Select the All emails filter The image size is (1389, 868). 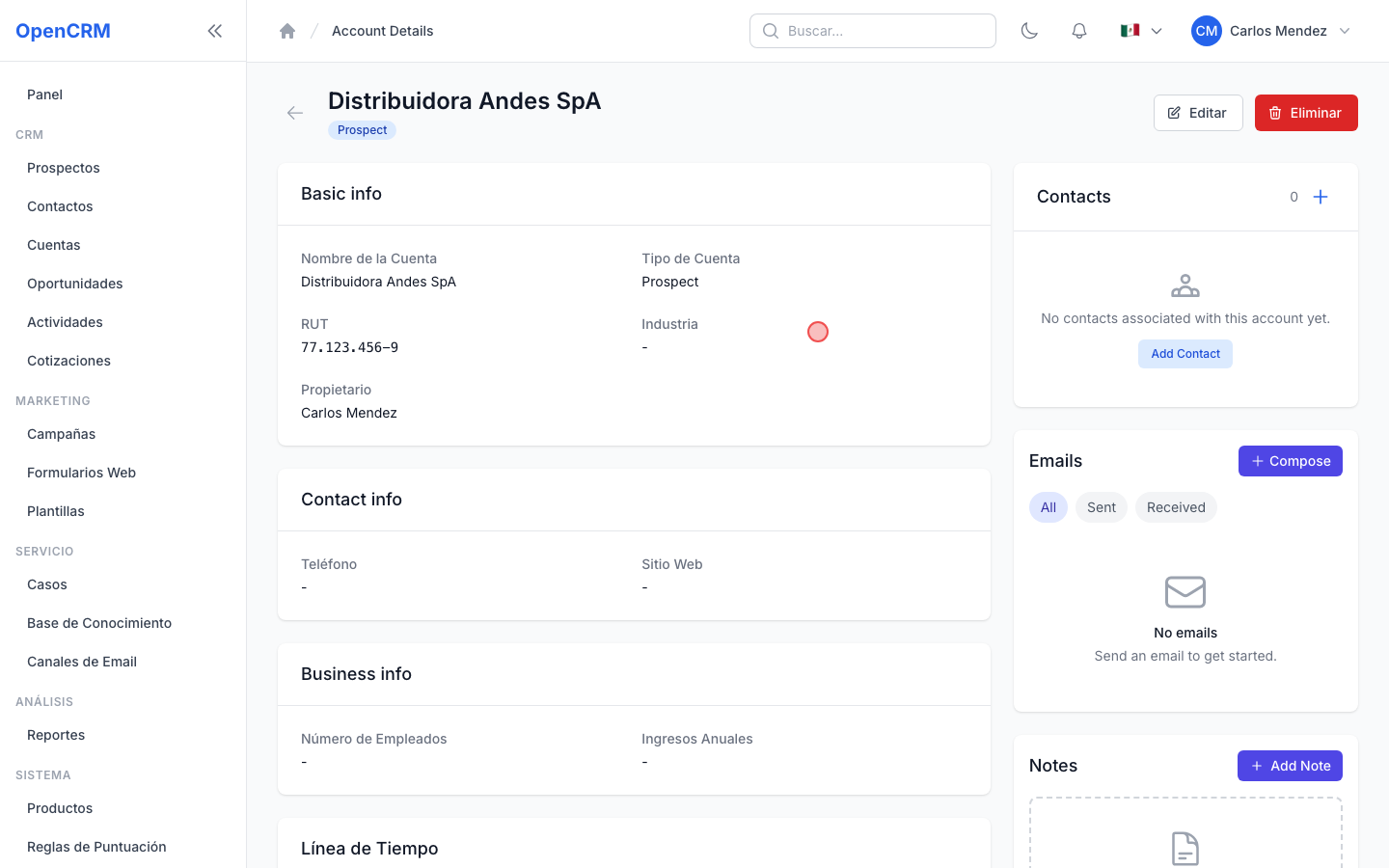1049,507
